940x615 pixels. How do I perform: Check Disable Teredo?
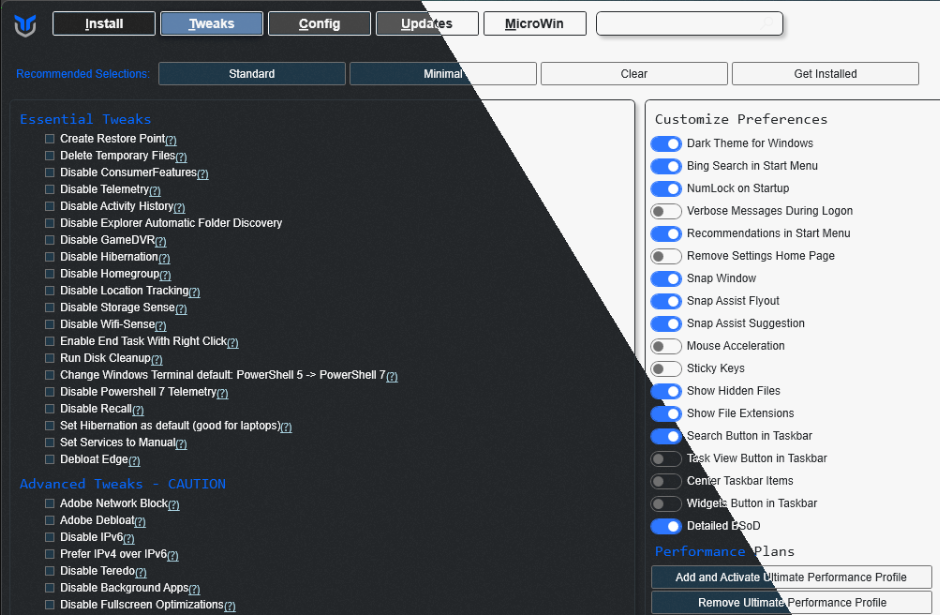coord(50,571)
